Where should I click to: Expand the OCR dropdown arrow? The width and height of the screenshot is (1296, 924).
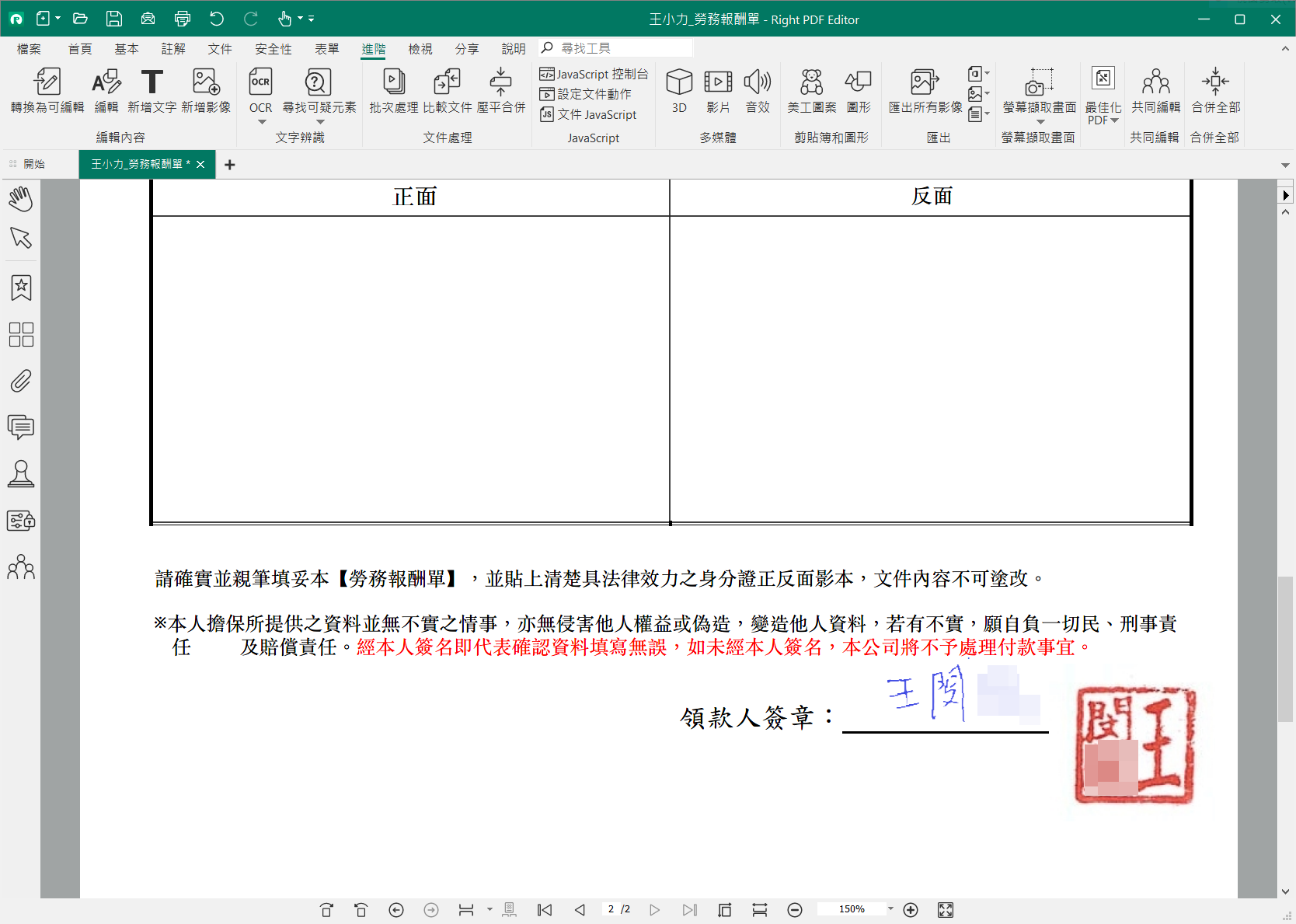pyautogui.click(x=261, y=122)
